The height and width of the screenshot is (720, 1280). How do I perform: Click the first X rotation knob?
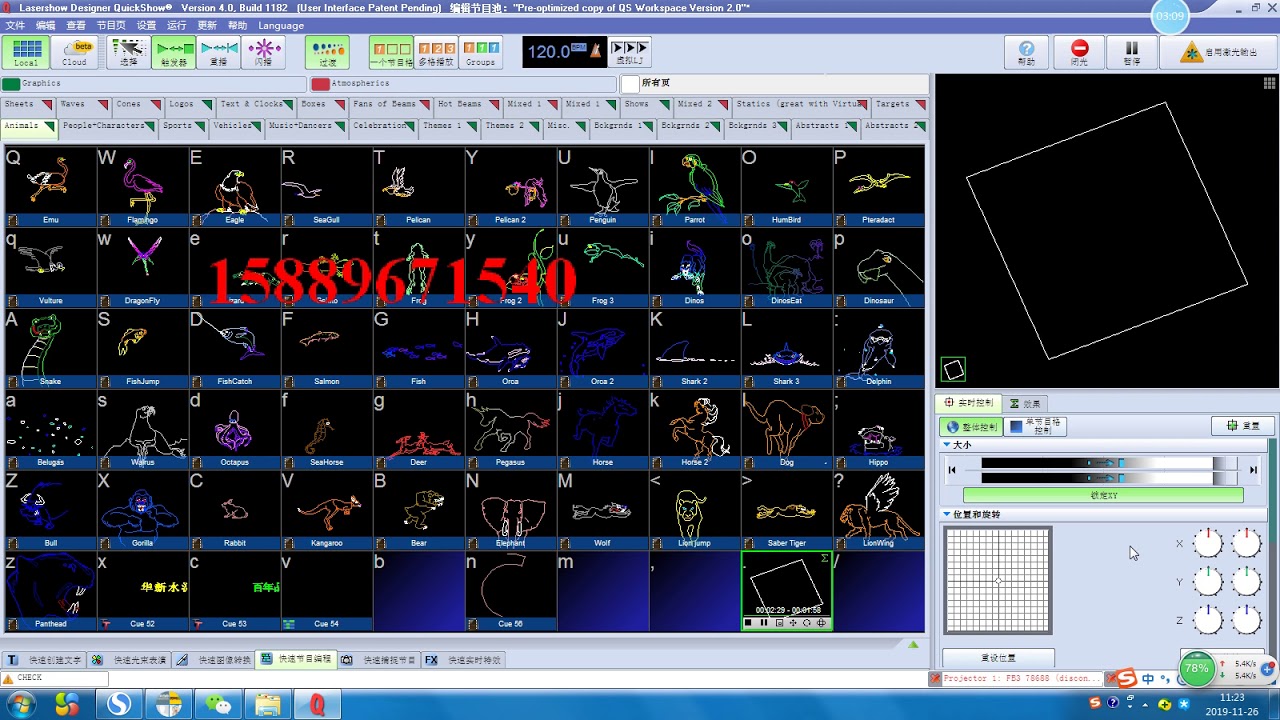click(1208, 543)
